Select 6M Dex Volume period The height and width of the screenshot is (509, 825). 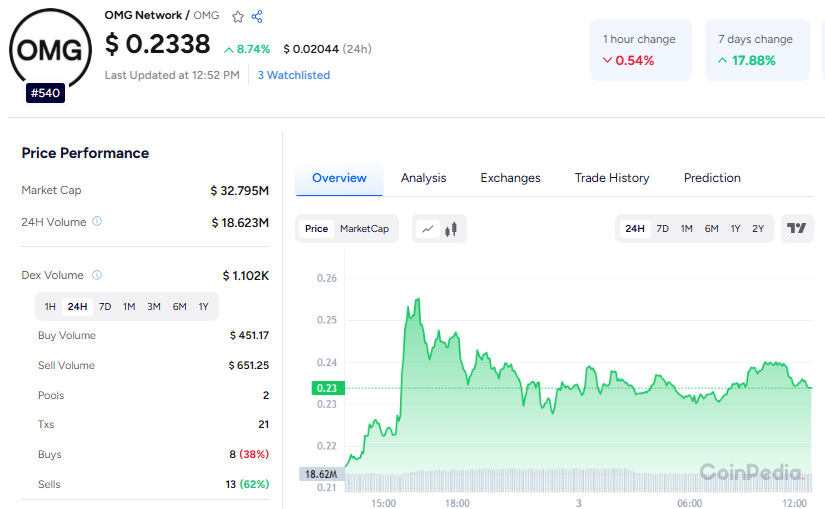179,306
